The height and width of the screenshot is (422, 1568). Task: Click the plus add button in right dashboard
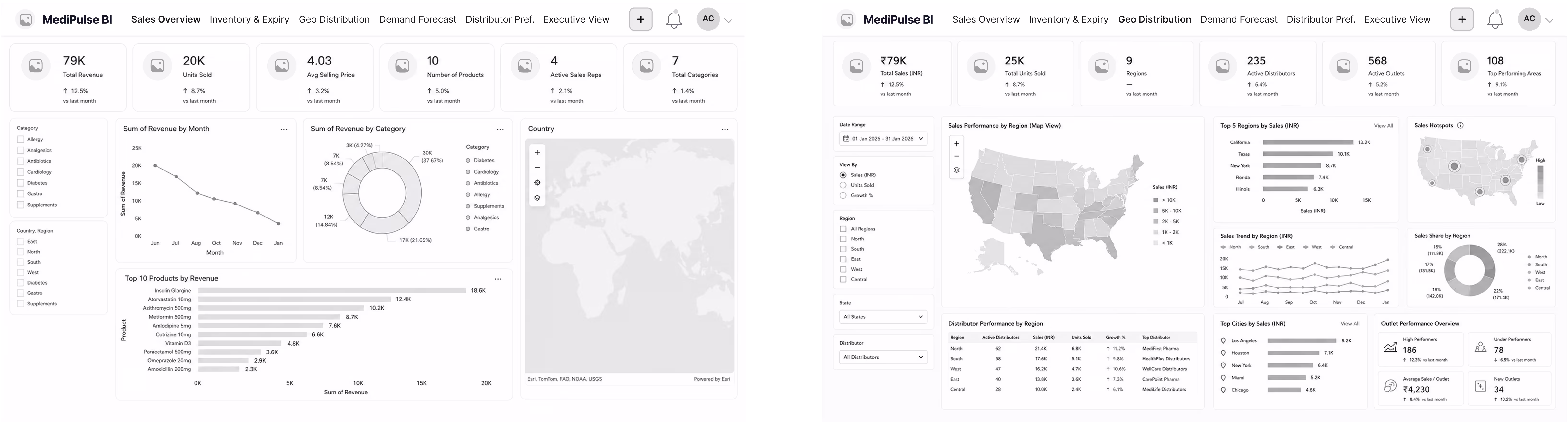click(1462, 19)
